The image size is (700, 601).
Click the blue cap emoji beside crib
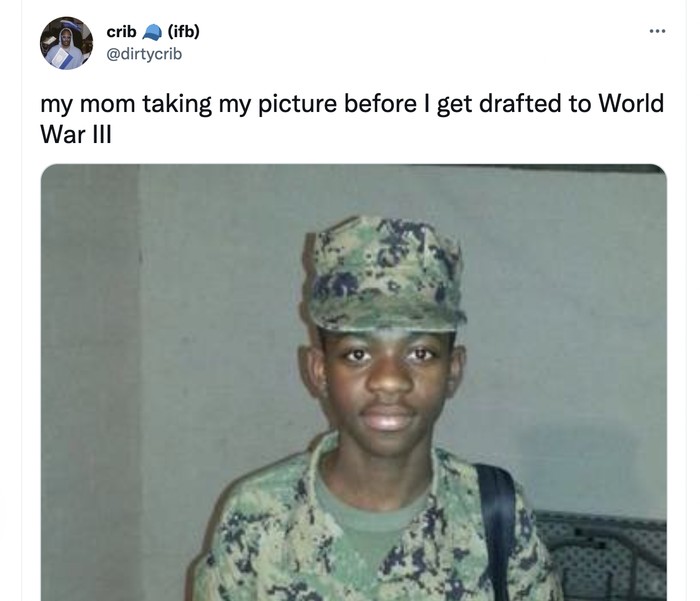[152, 32]
